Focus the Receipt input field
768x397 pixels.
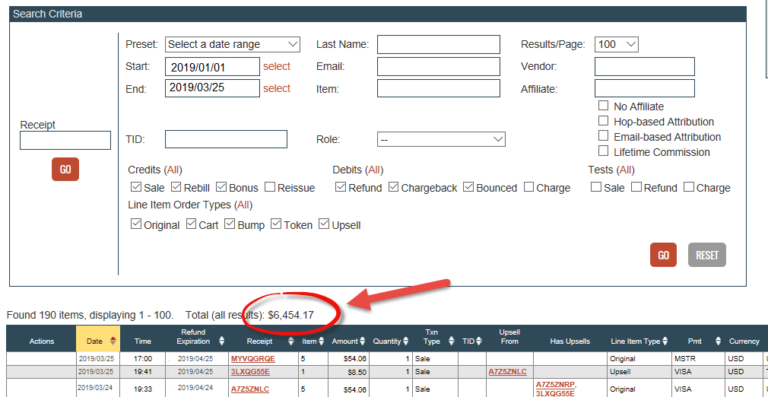click(x=65, y=140)
